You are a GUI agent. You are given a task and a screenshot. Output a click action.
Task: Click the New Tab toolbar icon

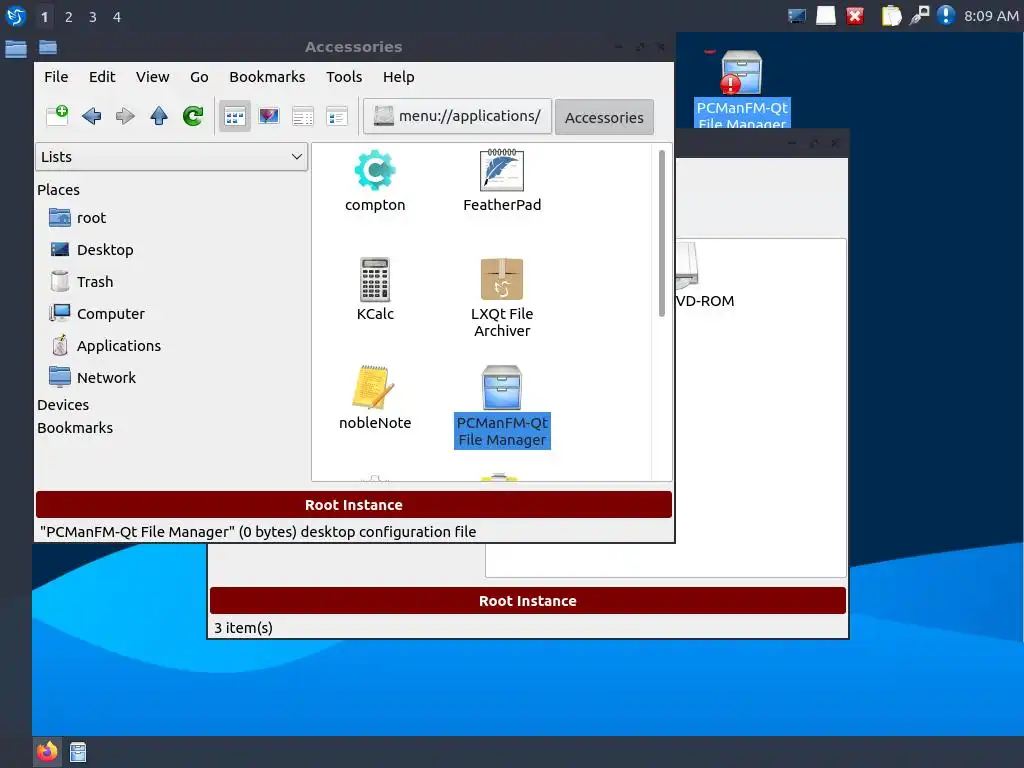tap(57, 116)
